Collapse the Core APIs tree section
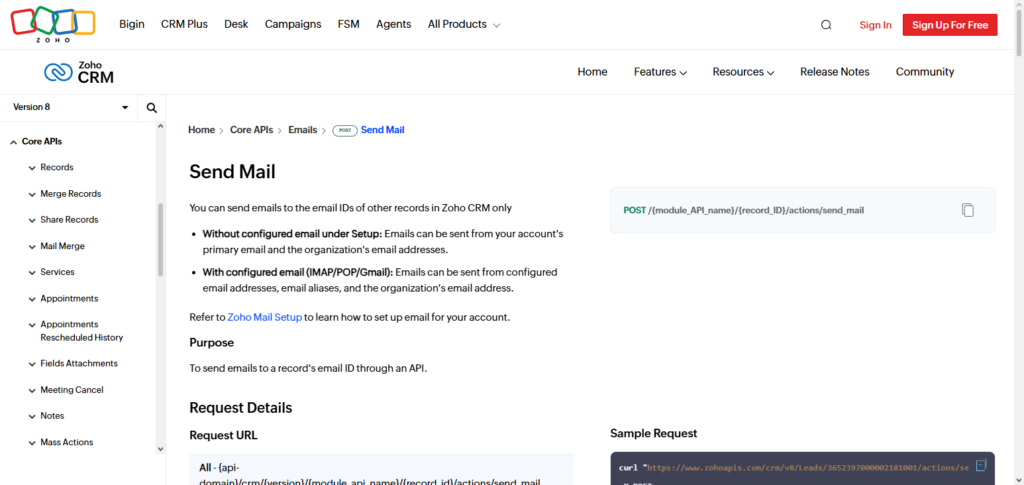 (14, 142)
